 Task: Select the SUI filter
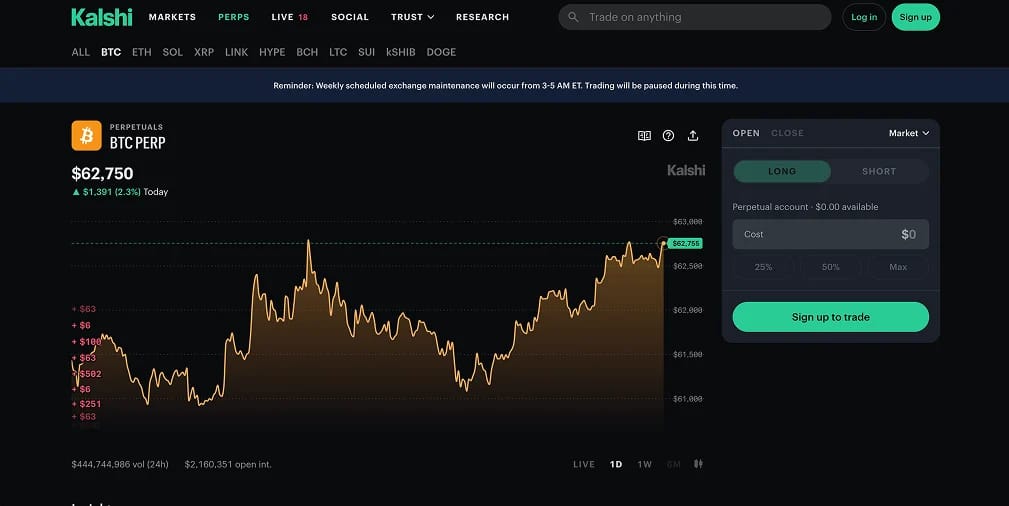click(x=367, y=52)
